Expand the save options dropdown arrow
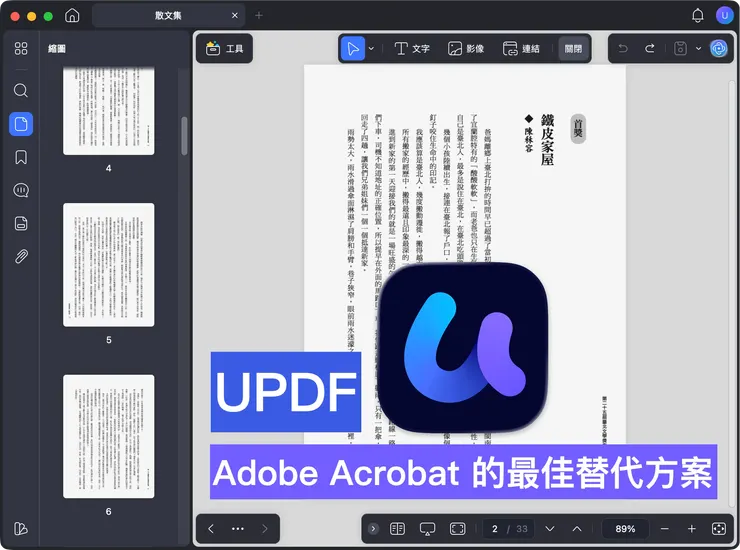The height and width of the screenshot is (550, 740). tap(698, 48)
